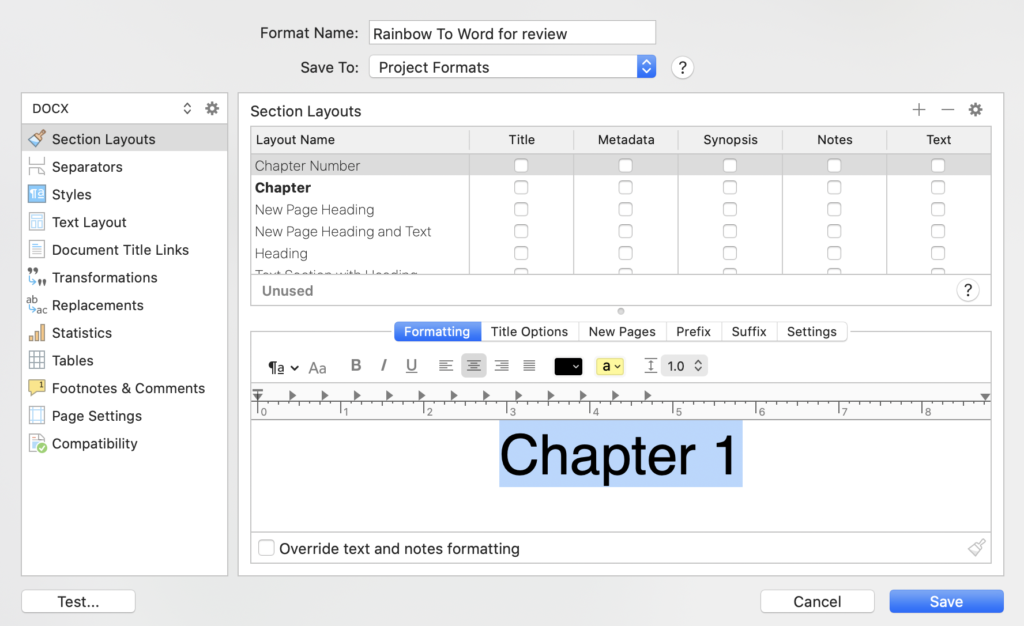Viewport: 1024px width, 626px height.
Task: Enable the Title checkbox for Chapter row
Action: [521, 188]
